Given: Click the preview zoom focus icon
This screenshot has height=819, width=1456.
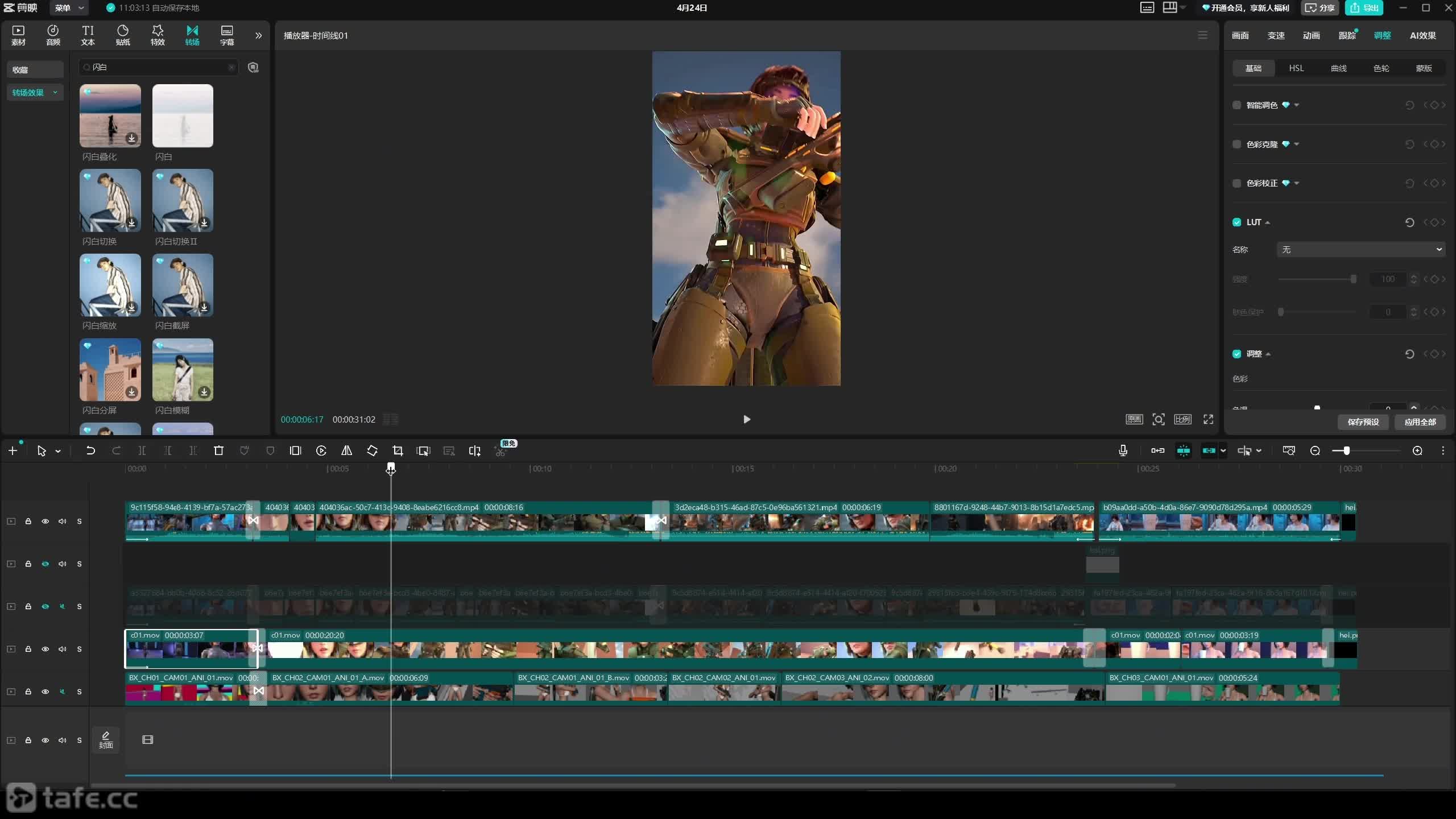Looking at the screenshot, I should coord(1158,419).
